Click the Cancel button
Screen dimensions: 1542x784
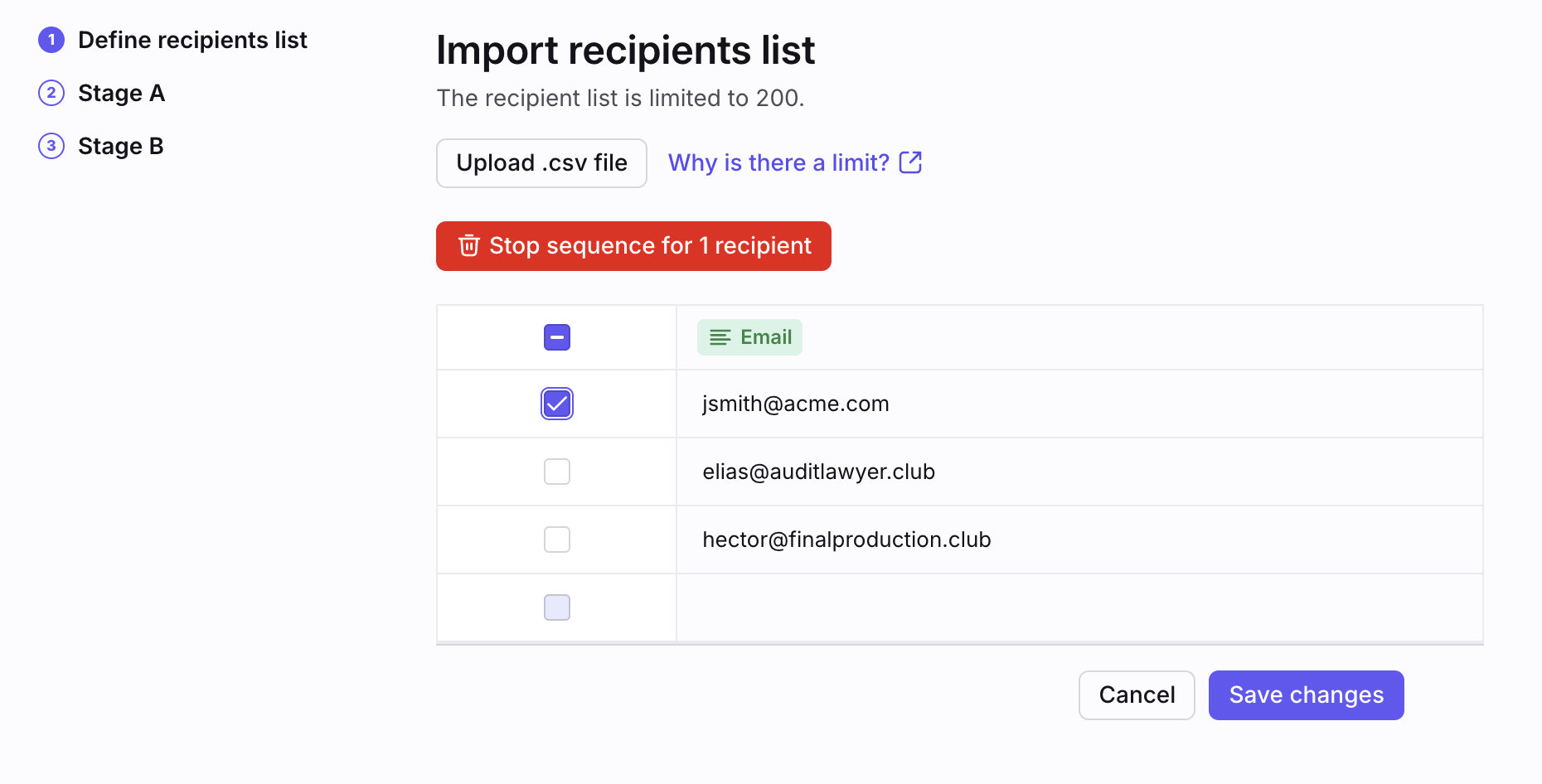point(1137,695)
